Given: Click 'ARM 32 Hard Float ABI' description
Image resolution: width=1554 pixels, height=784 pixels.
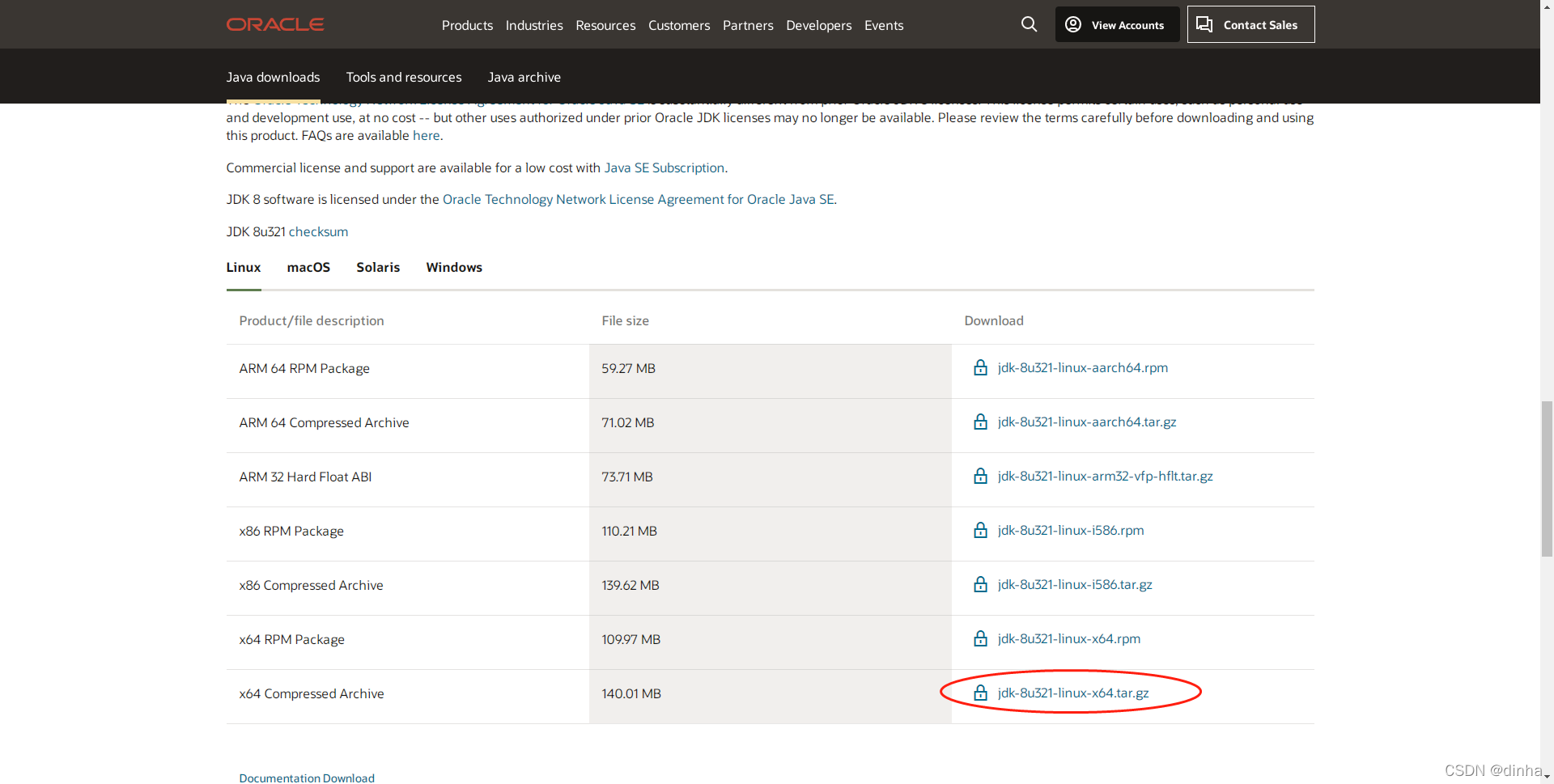Looking at the screenshot, I should (x=305, y=477).
